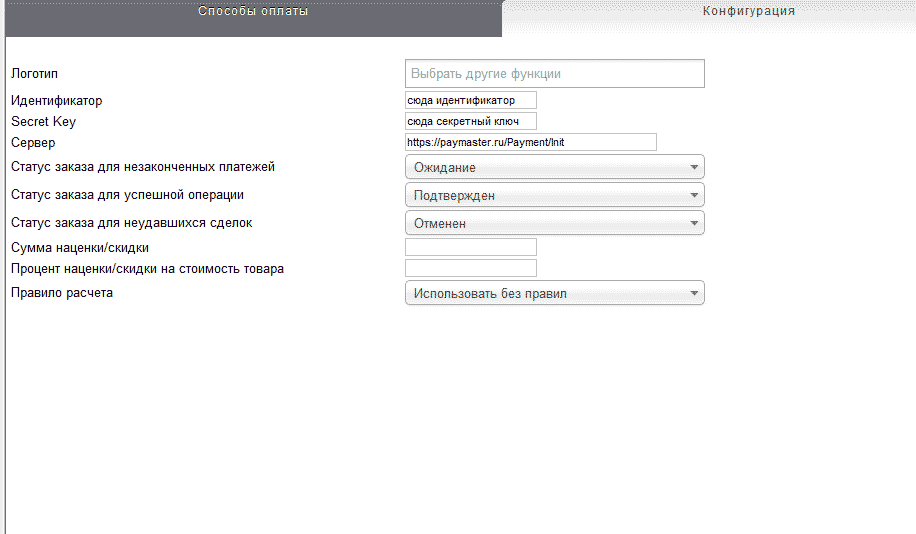Open the Ожидание status dropdown
The width and height of the screenshot is (916, 534).
point(554,167)
